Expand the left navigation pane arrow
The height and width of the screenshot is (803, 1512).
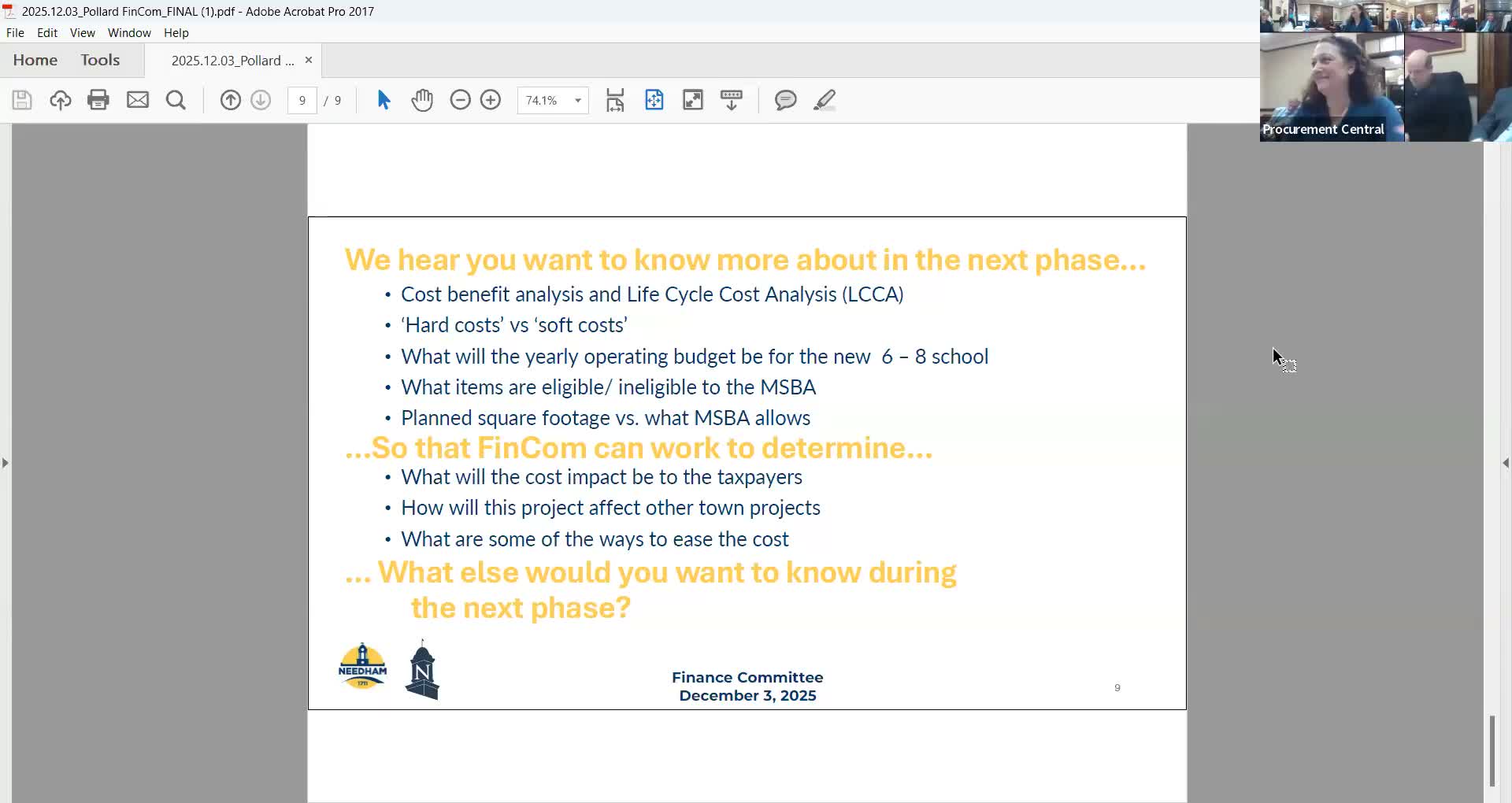click(x=6, y=463)
